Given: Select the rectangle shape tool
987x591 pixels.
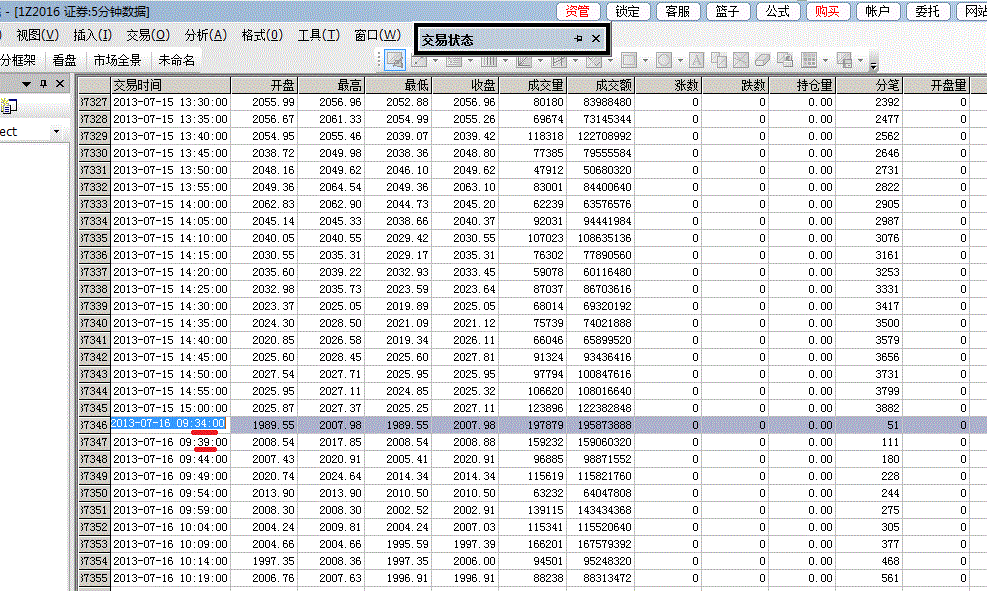Looking at the screenshot, I should click(630, 61).
